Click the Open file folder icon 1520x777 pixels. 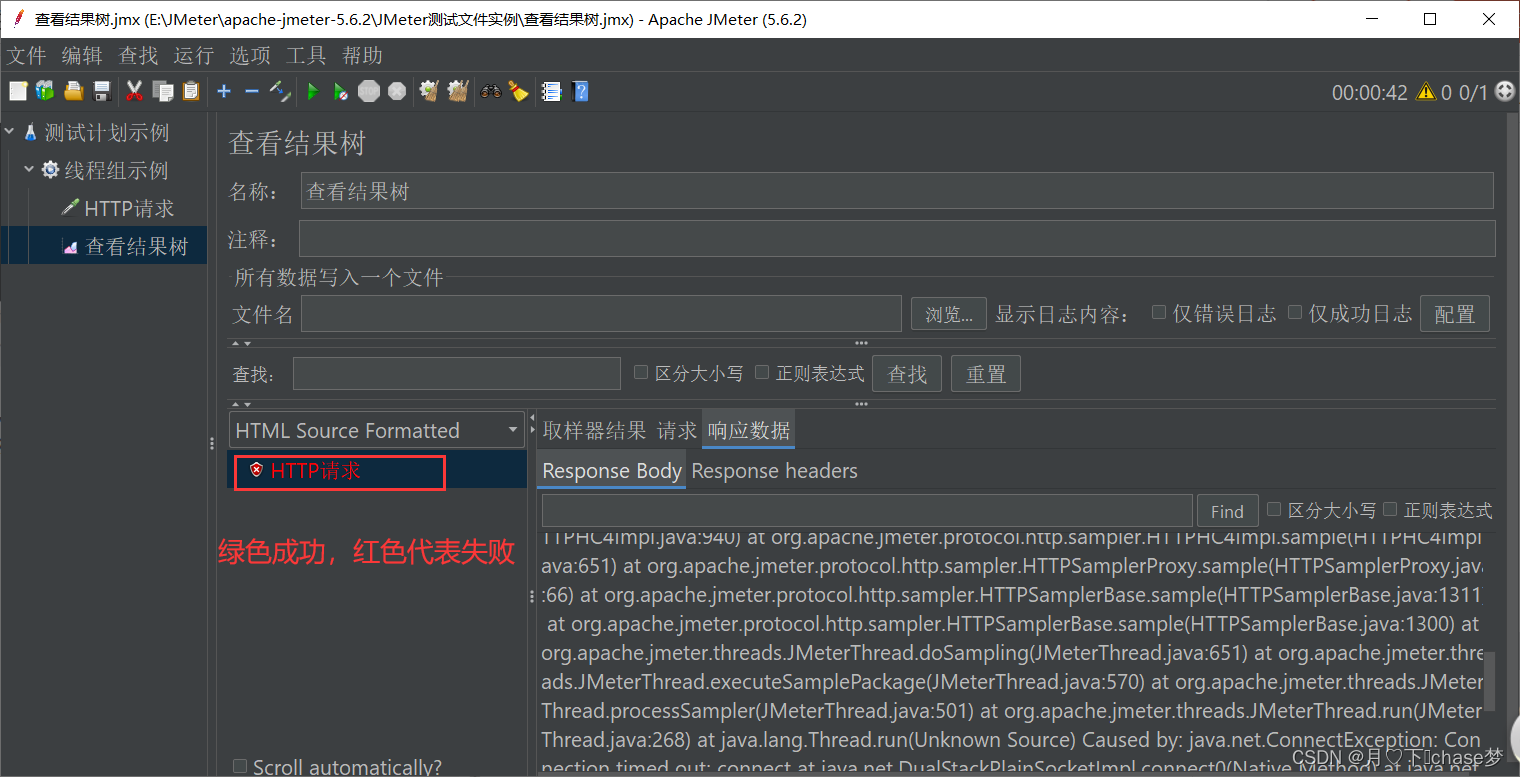click(73, 92)
